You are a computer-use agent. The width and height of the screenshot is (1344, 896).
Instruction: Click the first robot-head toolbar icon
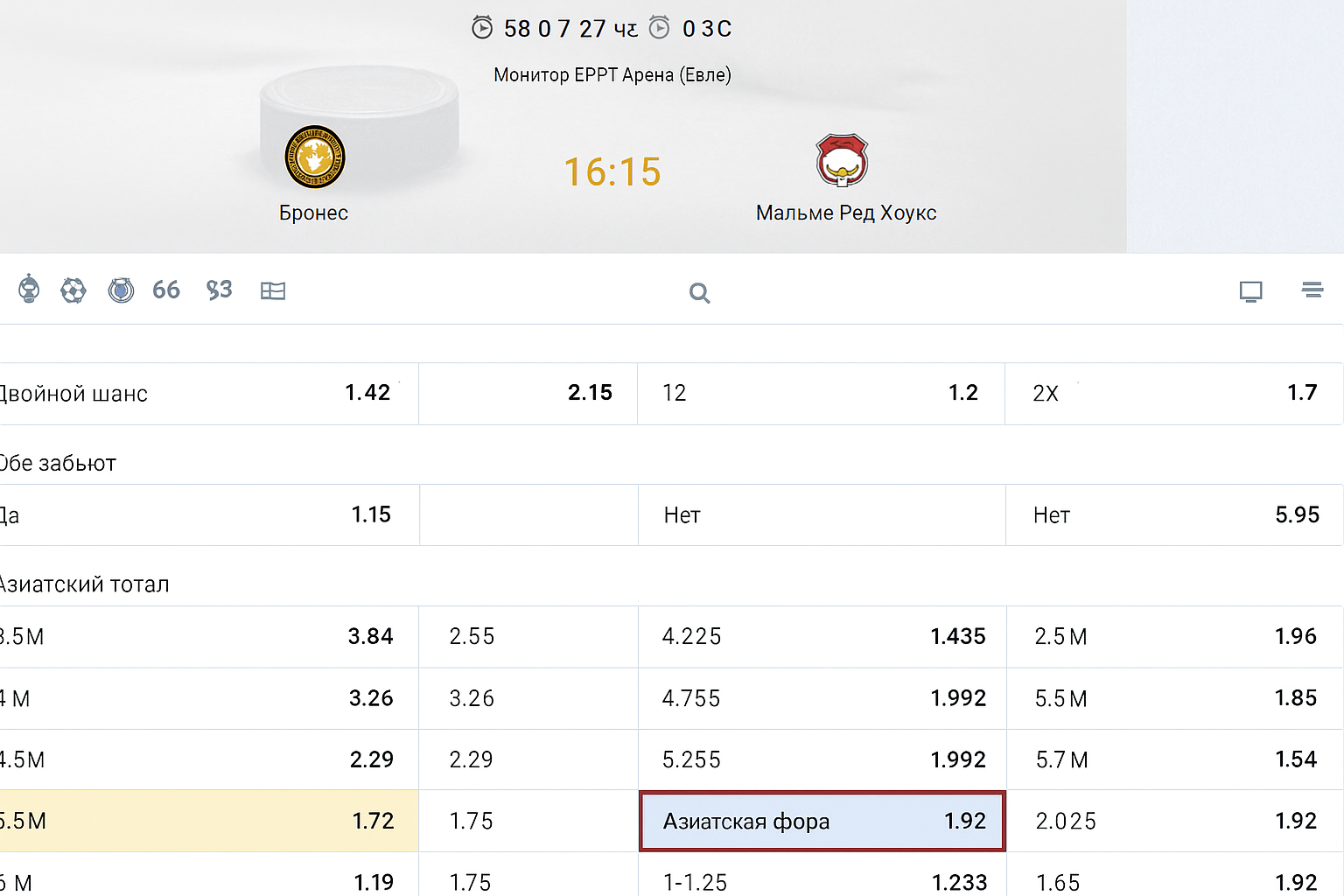tap(29, 289)
